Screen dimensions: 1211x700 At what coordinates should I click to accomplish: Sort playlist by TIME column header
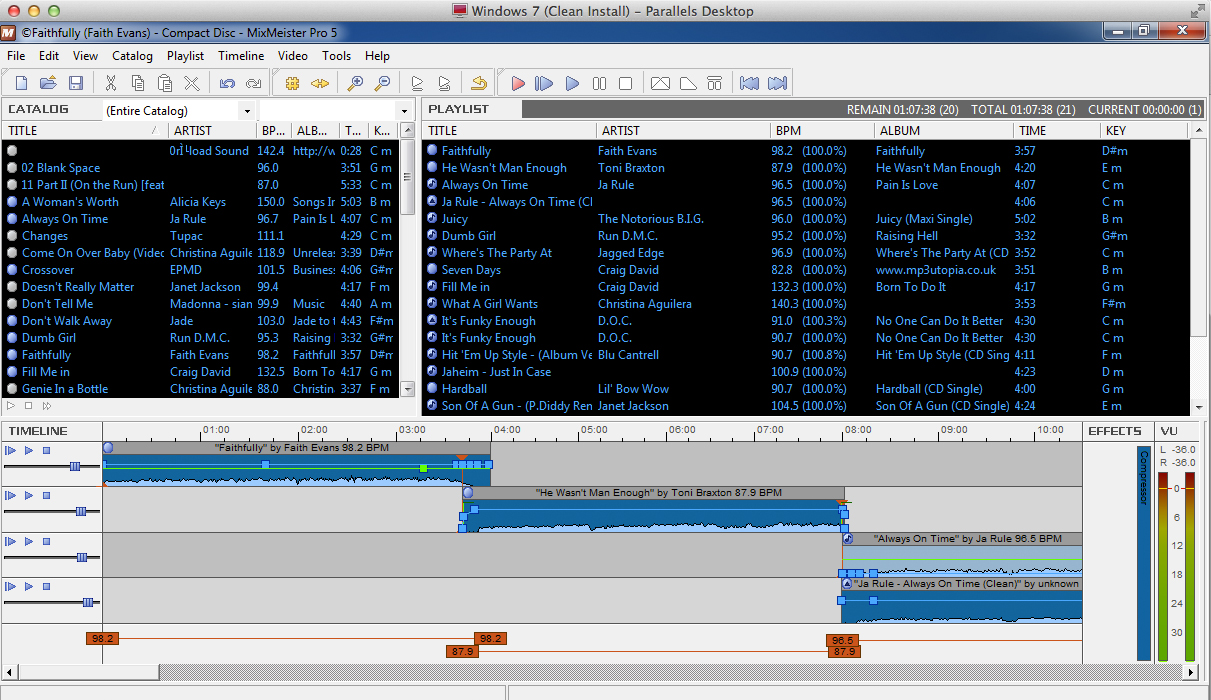[1056, 130]
